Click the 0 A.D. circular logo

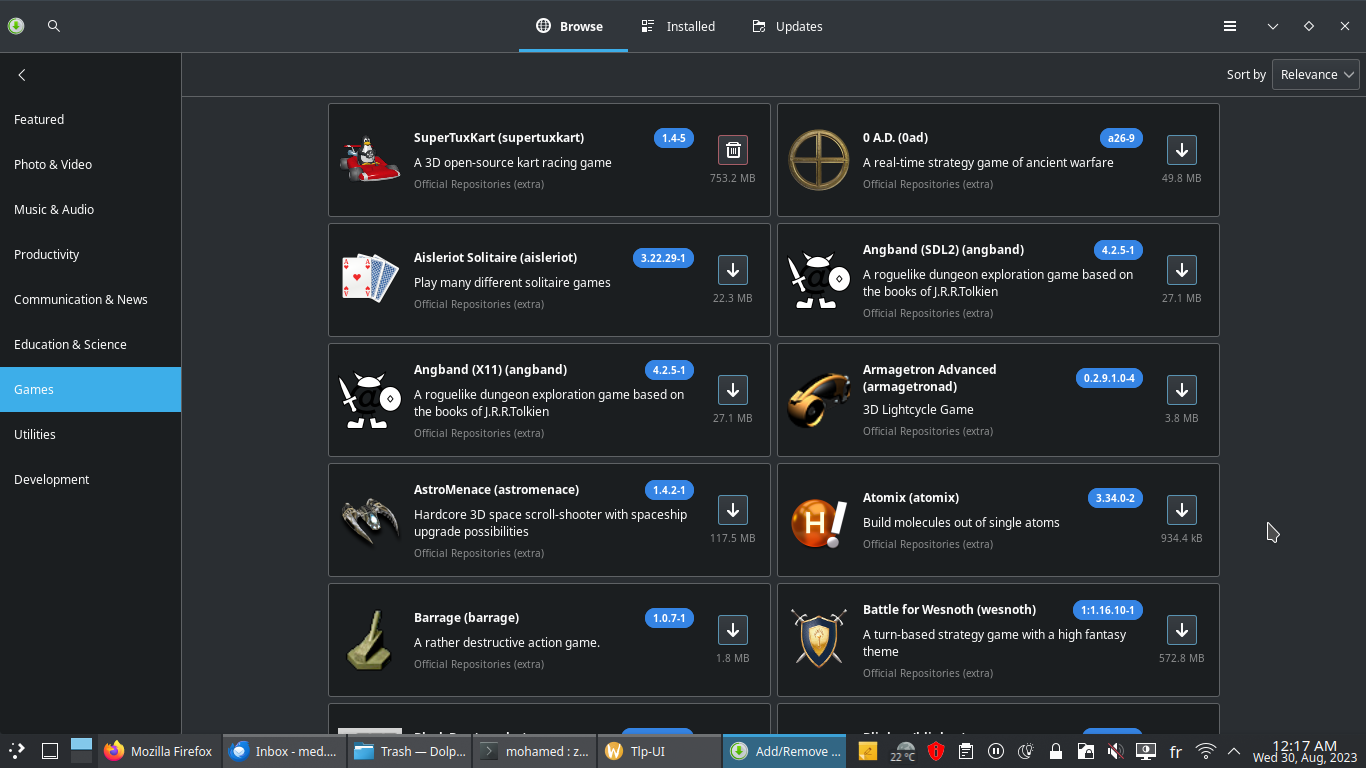click(819, 160)
